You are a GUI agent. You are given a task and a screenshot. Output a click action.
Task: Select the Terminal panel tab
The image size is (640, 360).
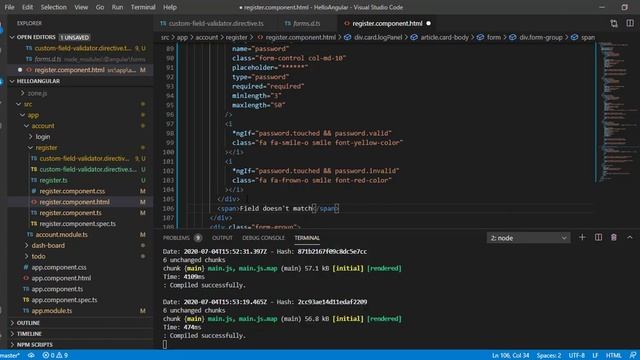(307, 238)
